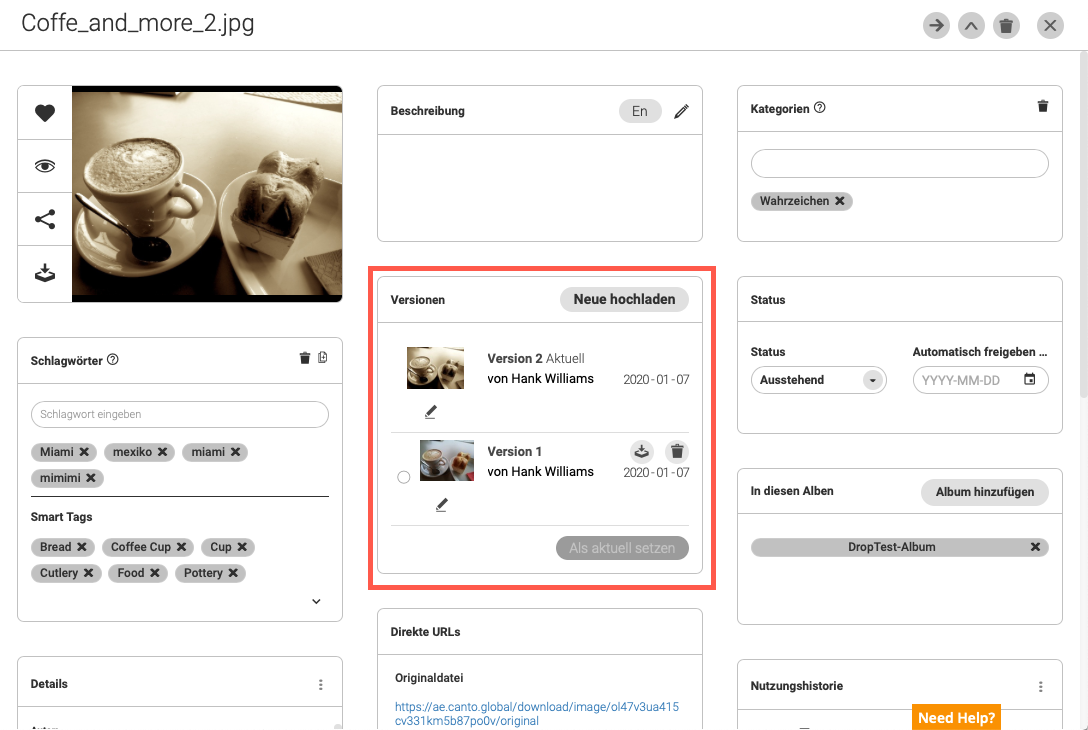Click the Wahrzeichen category label

794,201
